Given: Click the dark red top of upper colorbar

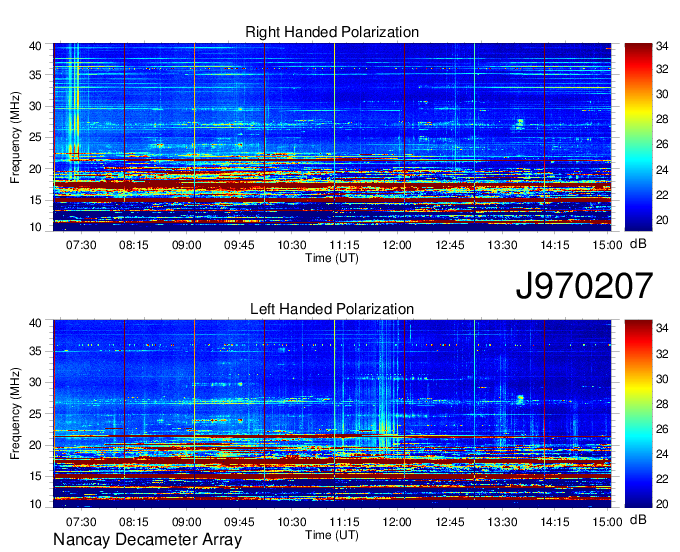Looking at the screenshot, I should tap(638, 48).
